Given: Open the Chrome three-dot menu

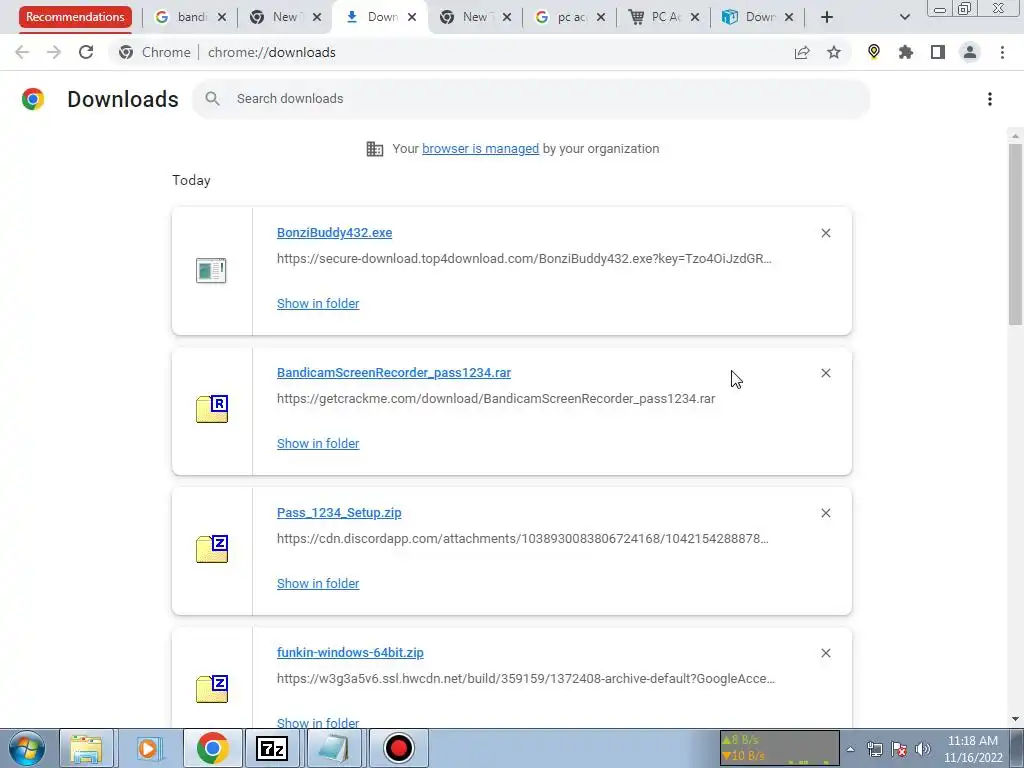Looking at the screenshot, I should point(1002,52).
